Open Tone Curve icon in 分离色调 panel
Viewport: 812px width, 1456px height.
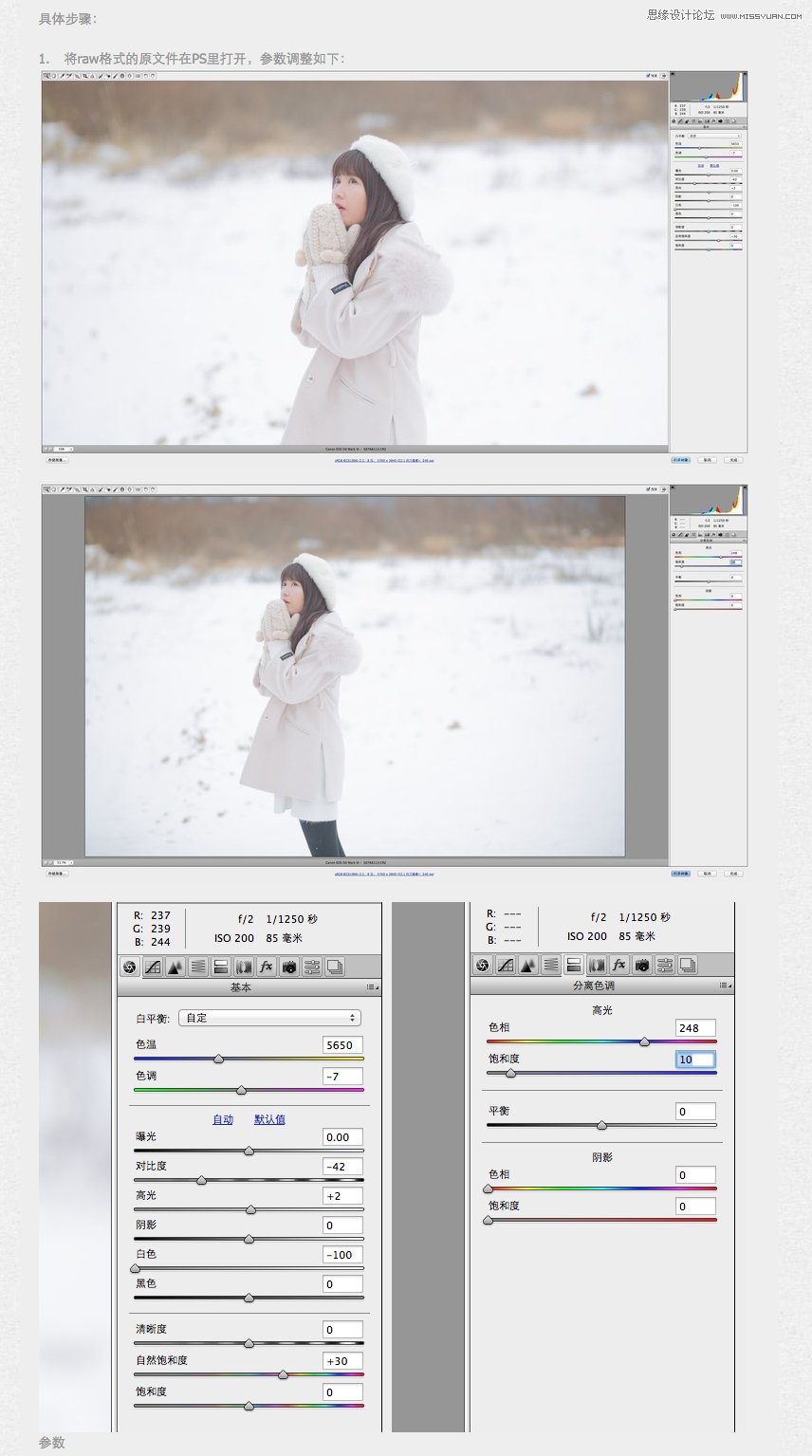pos(506,965)
